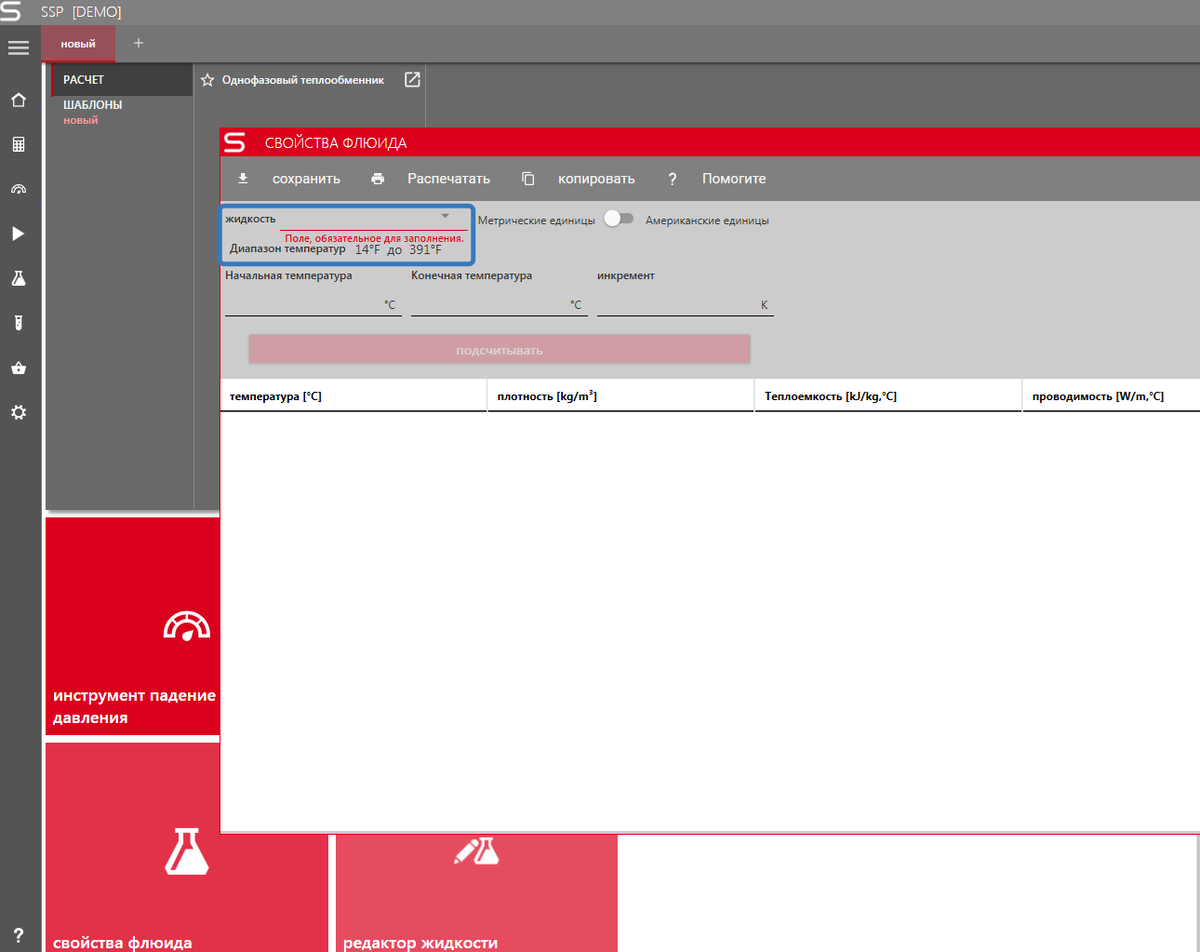Open the редактор жидкости tile label
Viewport: 1200px width, 952px height.
pos(420,942)
